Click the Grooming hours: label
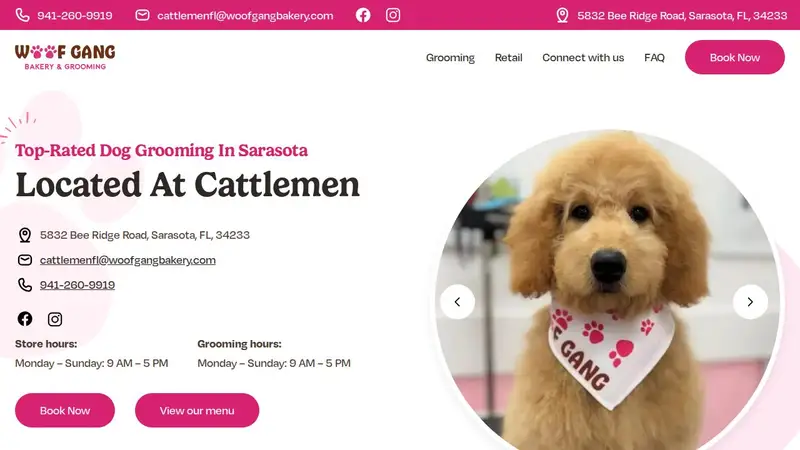 click(239, 344)
